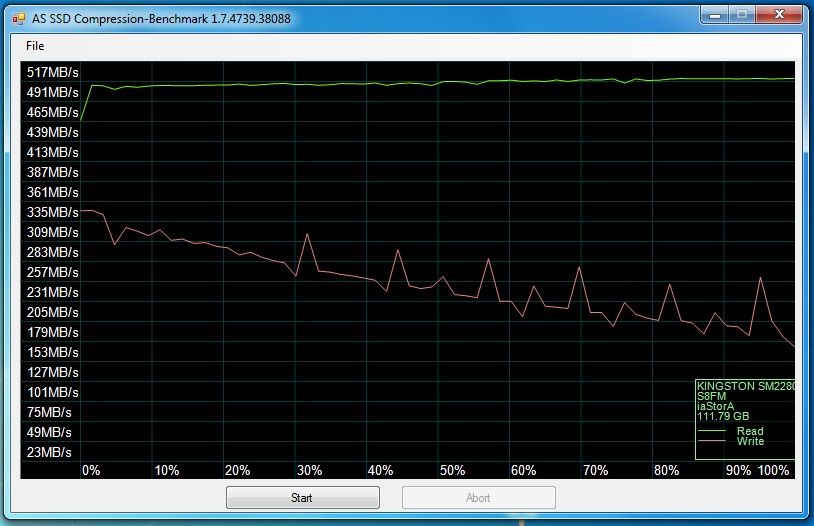
Task: Click the 517MB/s axis label
Action: 52,72
